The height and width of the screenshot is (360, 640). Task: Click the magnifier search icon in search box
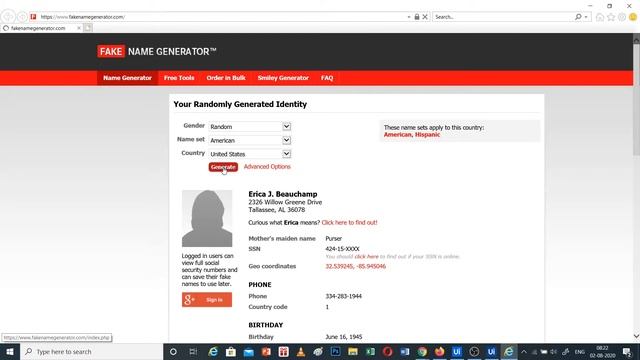pyautogui.click(x=578, y=17)
